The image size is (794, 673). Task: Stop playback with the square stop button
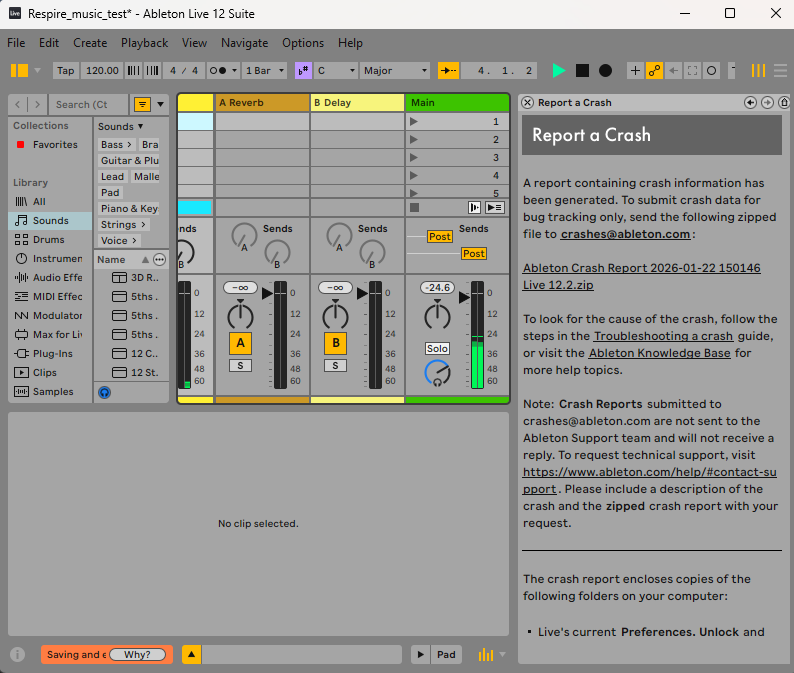582,70
